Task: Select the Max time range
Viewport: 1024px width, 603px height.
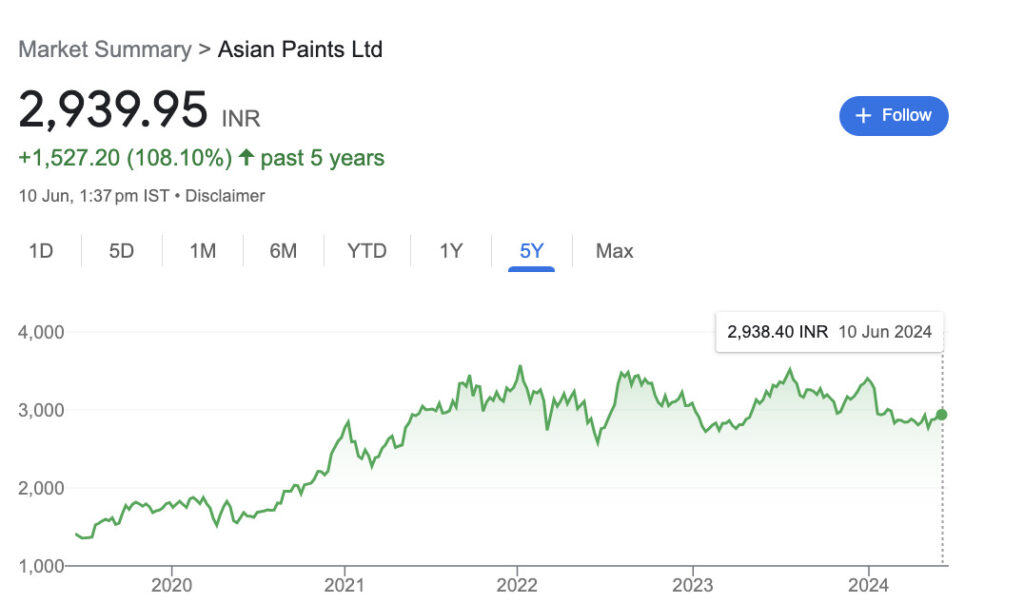Action: click(x=613, y=251)
